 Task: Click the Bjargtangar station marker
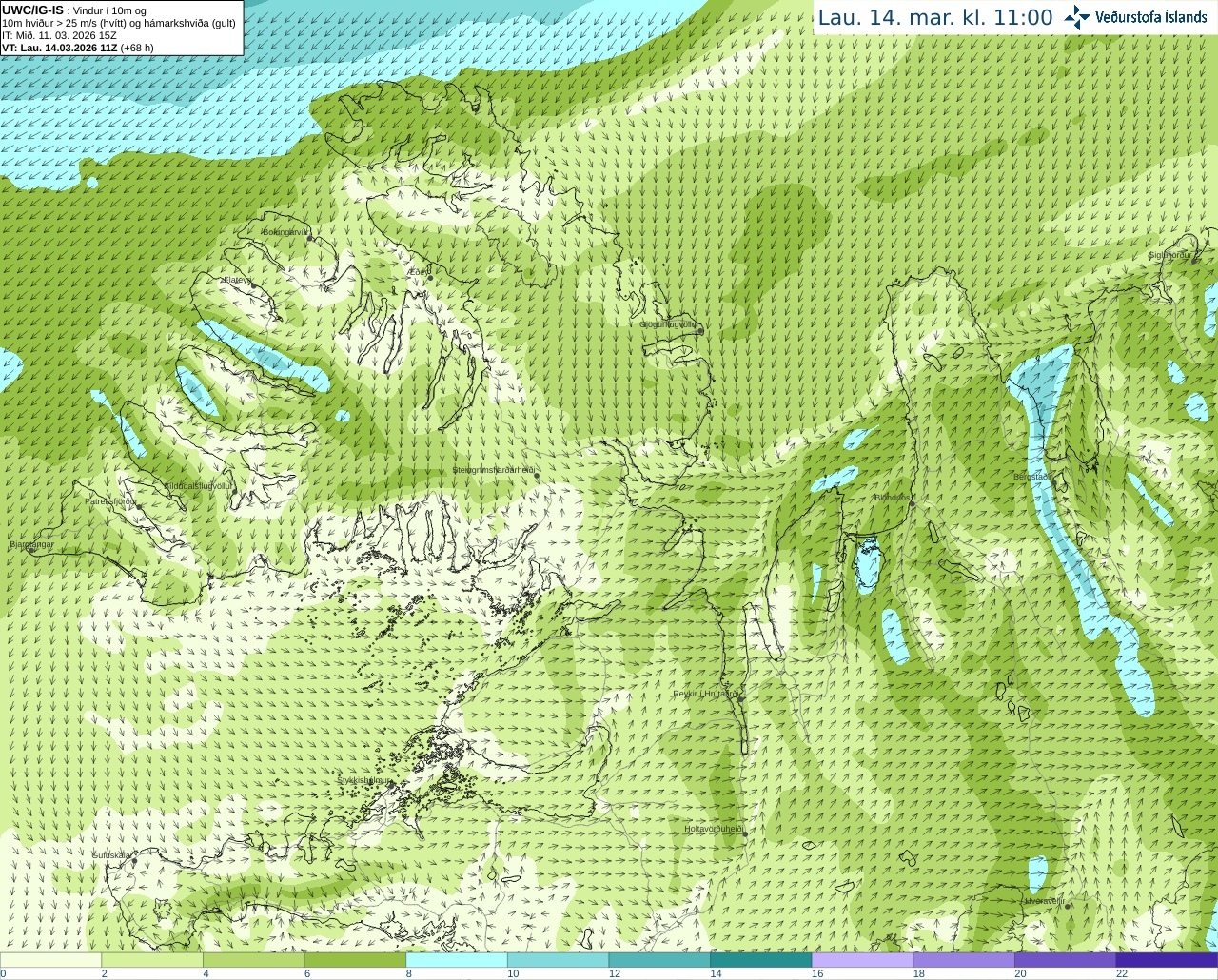click(x=31, y=550)
